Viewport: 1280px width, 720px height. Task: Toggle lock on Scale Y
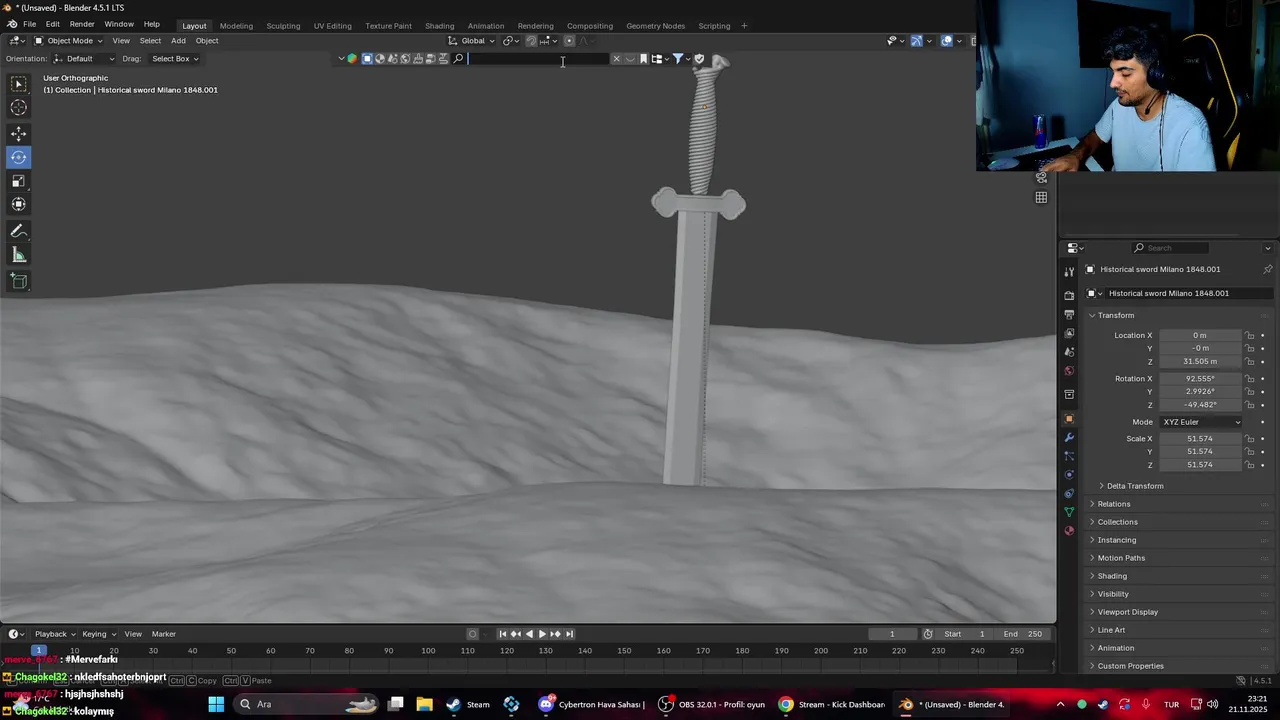tap(1249, 452)
